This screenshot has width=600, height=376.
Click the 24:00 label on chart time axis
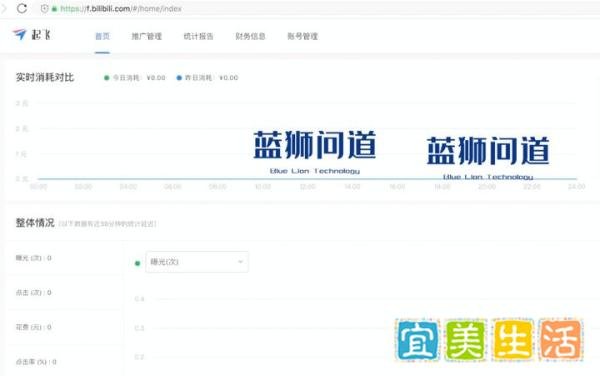coord(576,187)
